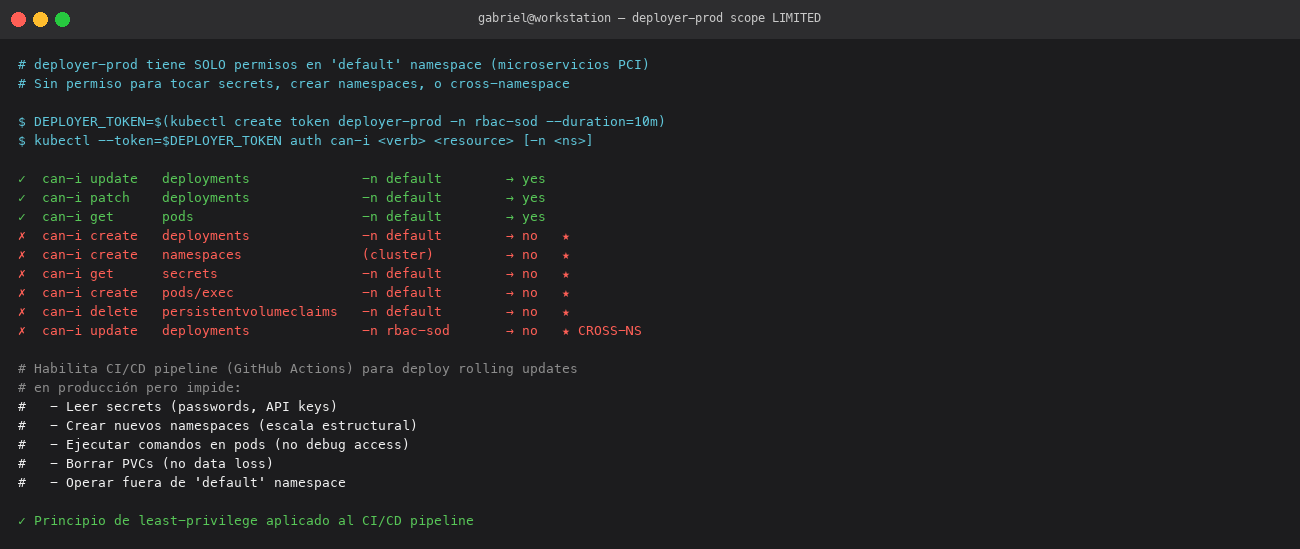Click the red X on 'can-i create namespaces'

22,255
